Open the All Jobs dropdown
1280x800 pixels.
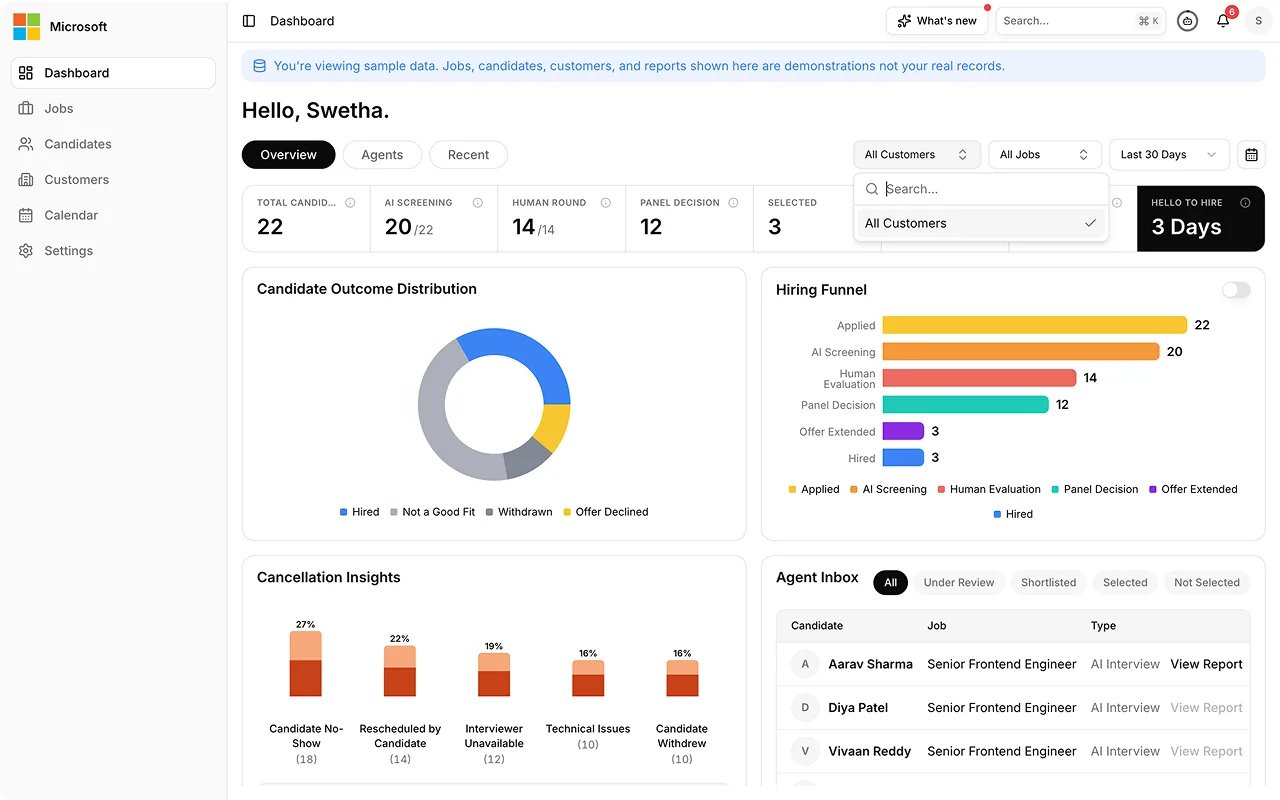[1044, 155]
